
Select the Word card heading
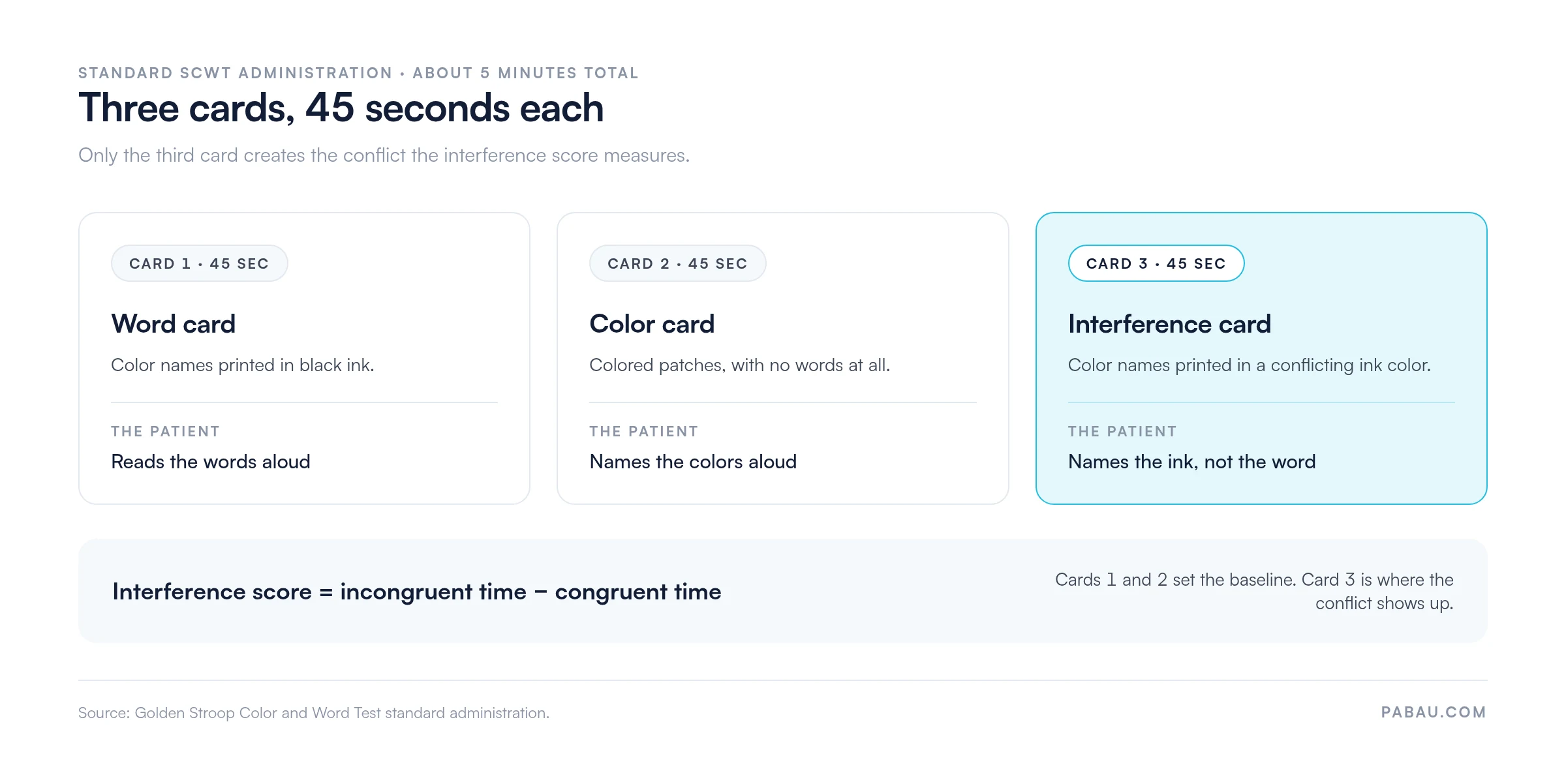[x=173, y=324]
